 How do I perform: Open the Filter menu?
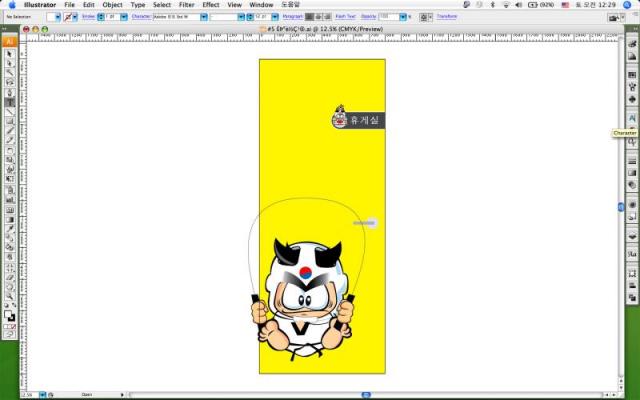click(187, 5)
